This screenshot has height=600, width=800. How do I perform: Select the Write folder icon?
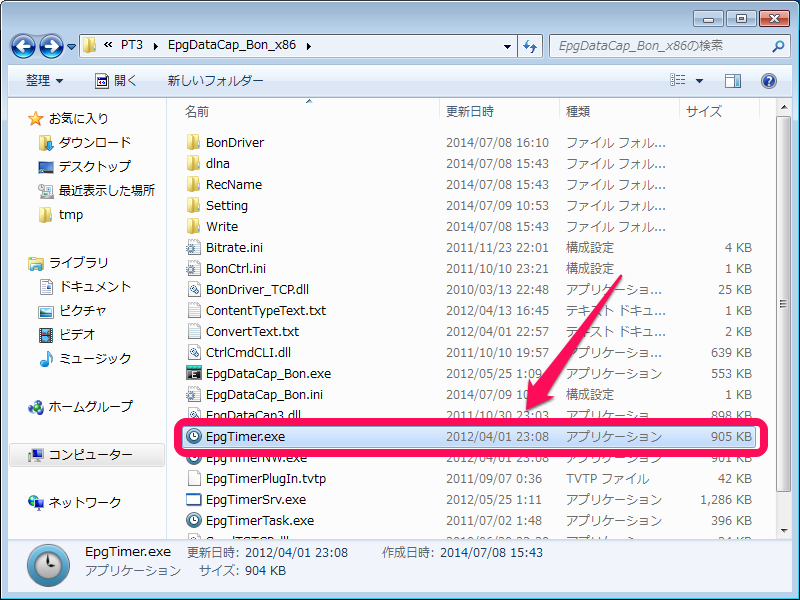(x=193, y=226)
